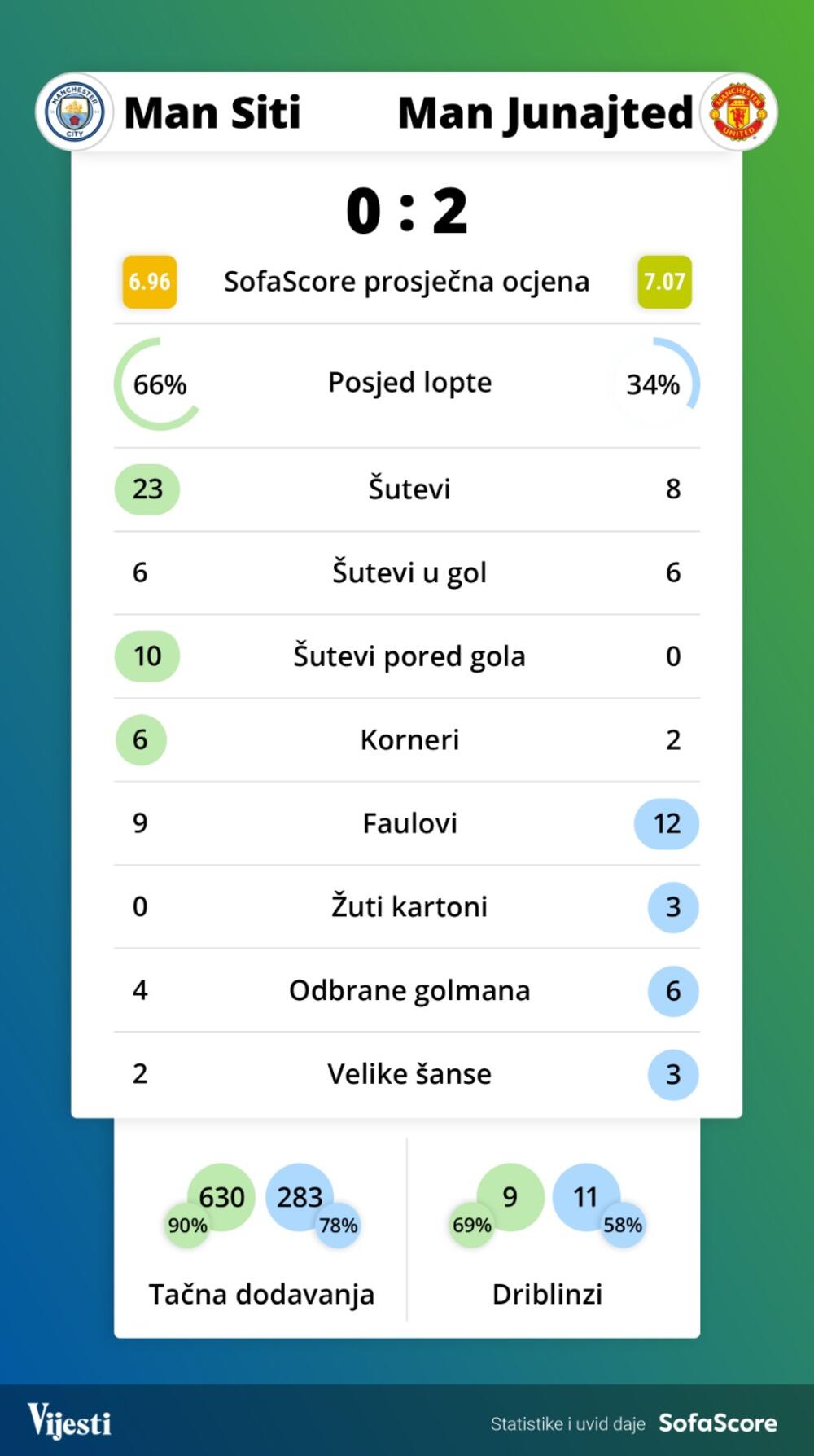Click the Tačna dodavanja label

[261, 1293]
